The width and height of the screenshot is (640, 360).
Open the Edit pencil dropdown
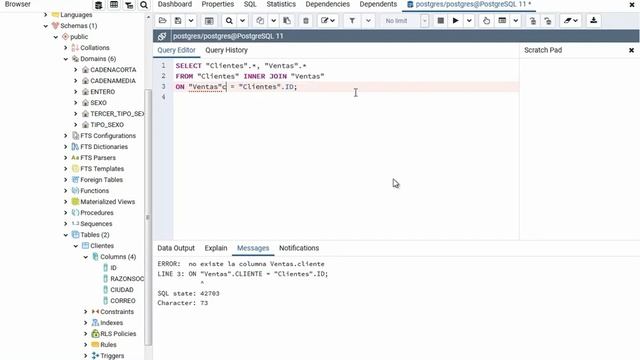click(x=328, y=20)
